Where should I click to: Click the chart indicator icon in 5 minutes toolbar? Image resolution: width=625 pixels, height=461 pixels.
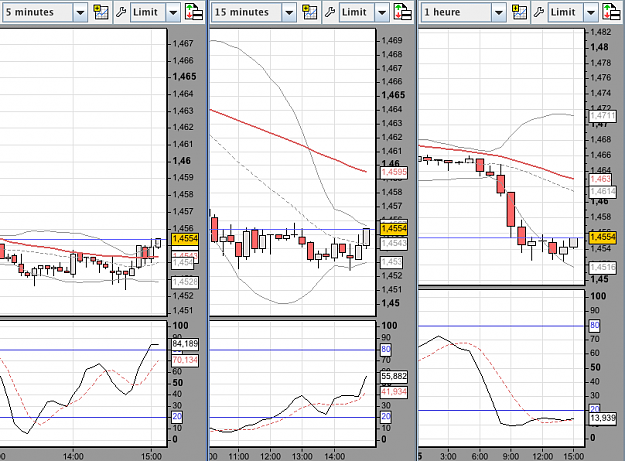(101, 12)
